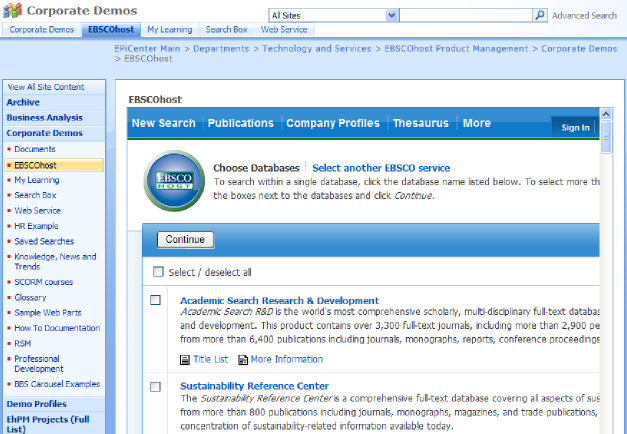Click the search magnifier icon
Screen dimensions: 627x434
[x=540, y=15]
